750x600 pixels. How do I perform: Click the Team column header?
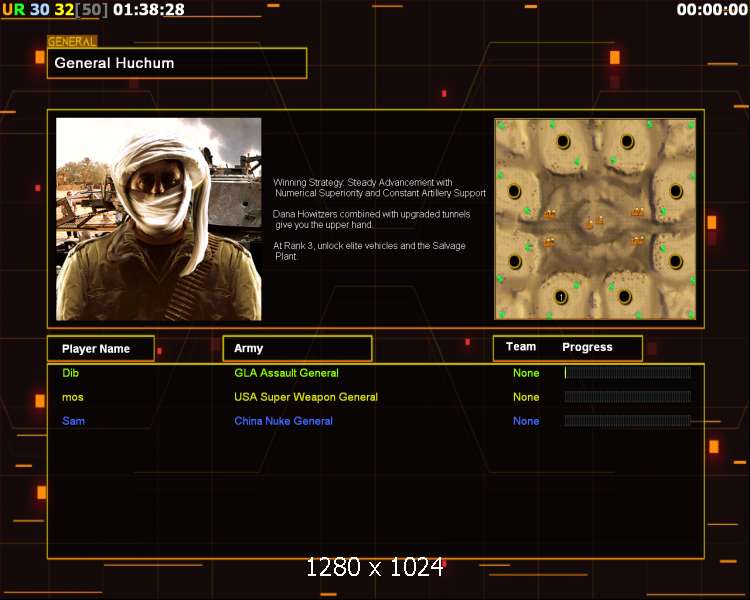pos(521,347)
